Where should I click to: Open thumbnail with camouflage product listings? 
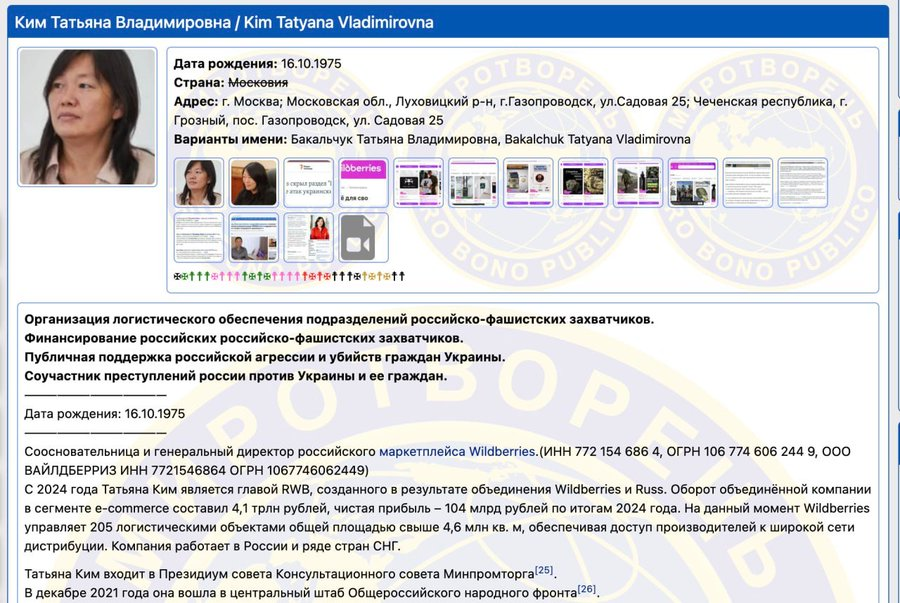tap(583, 182)
